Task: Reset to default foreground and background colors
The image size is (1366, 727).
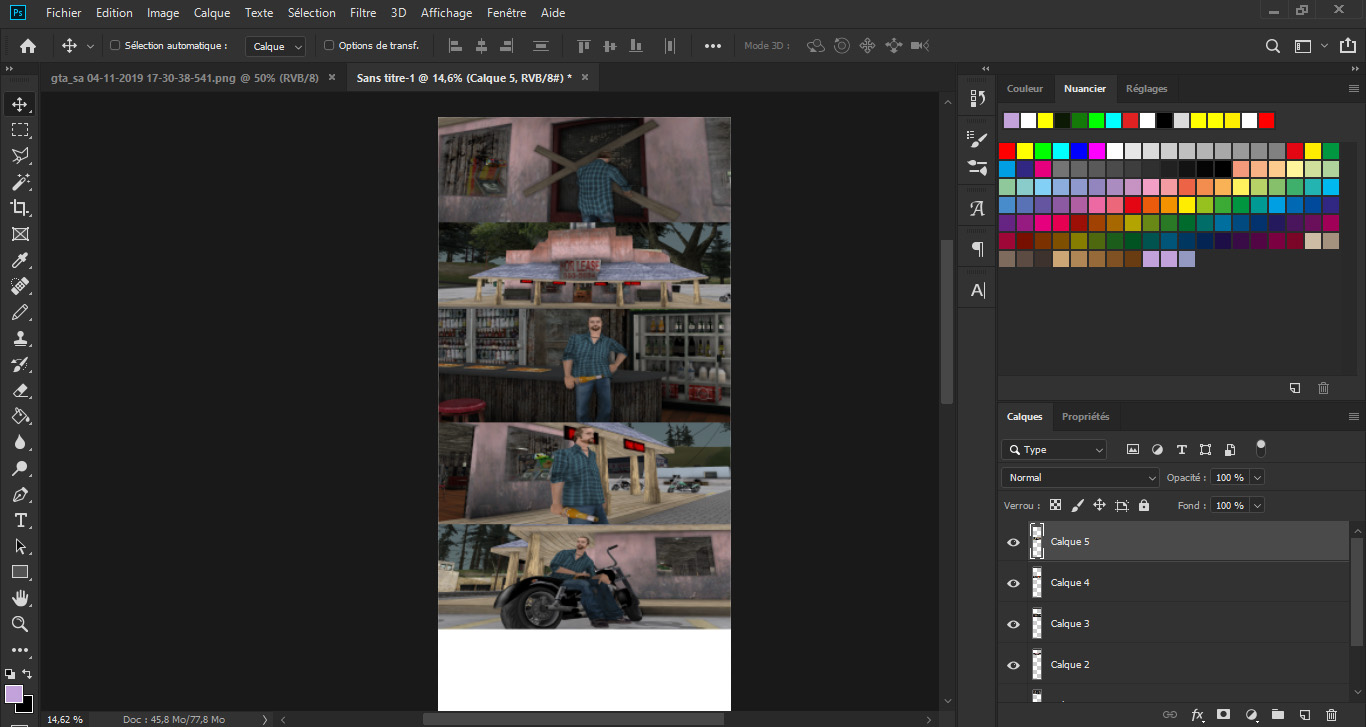Action: (x=10, y=674)
